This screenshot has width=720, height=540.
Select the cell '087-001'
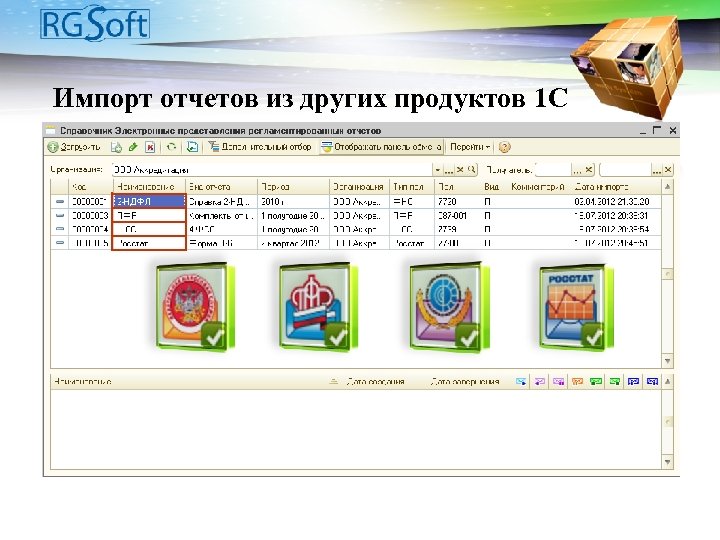[457, 215]
